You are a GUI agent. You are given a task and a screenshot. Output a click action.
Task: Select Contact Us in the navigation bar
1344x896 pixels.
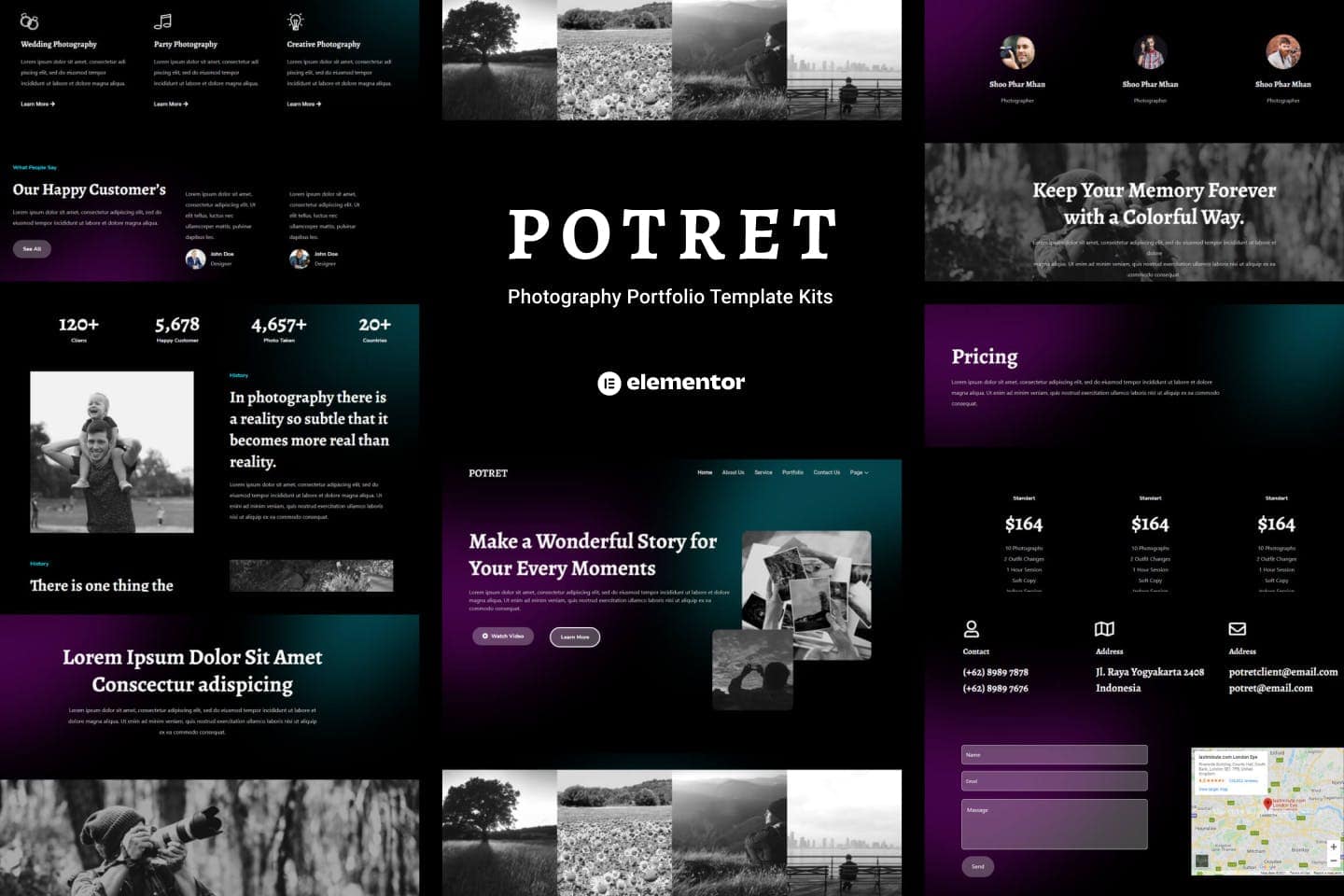pos(827,472)
